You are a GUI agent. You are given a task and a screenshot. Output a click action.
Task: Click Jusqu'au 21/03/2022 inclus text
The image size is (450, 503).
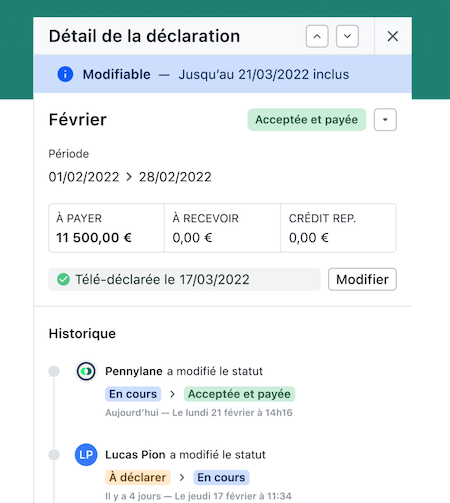(264, 74)
